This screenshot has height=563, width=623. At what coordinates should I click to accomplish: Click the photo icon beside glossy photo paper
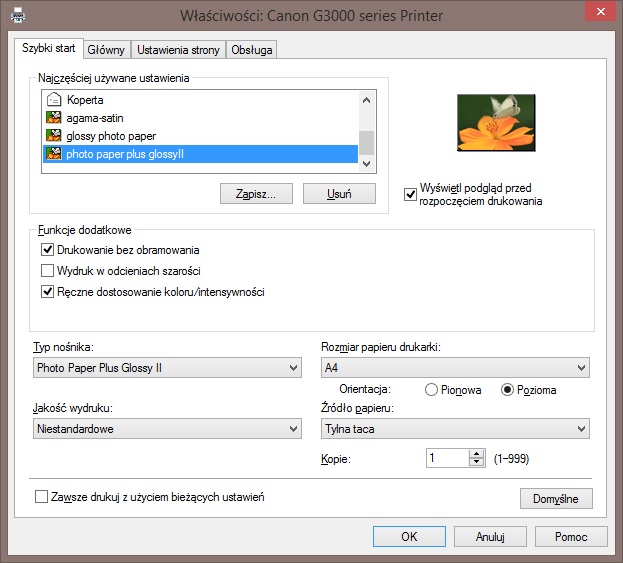54,136
